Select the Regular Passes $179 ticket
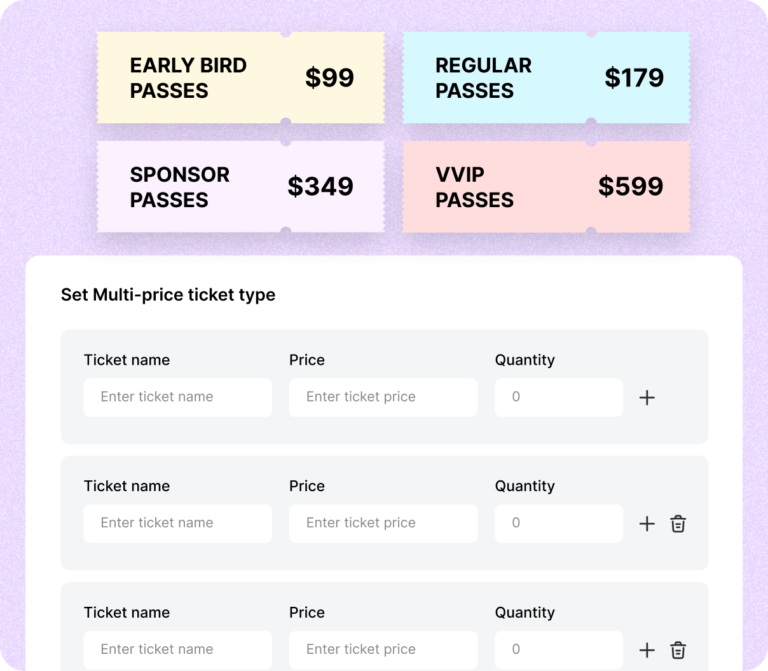The image size is (768, 671). coord(546,78)
